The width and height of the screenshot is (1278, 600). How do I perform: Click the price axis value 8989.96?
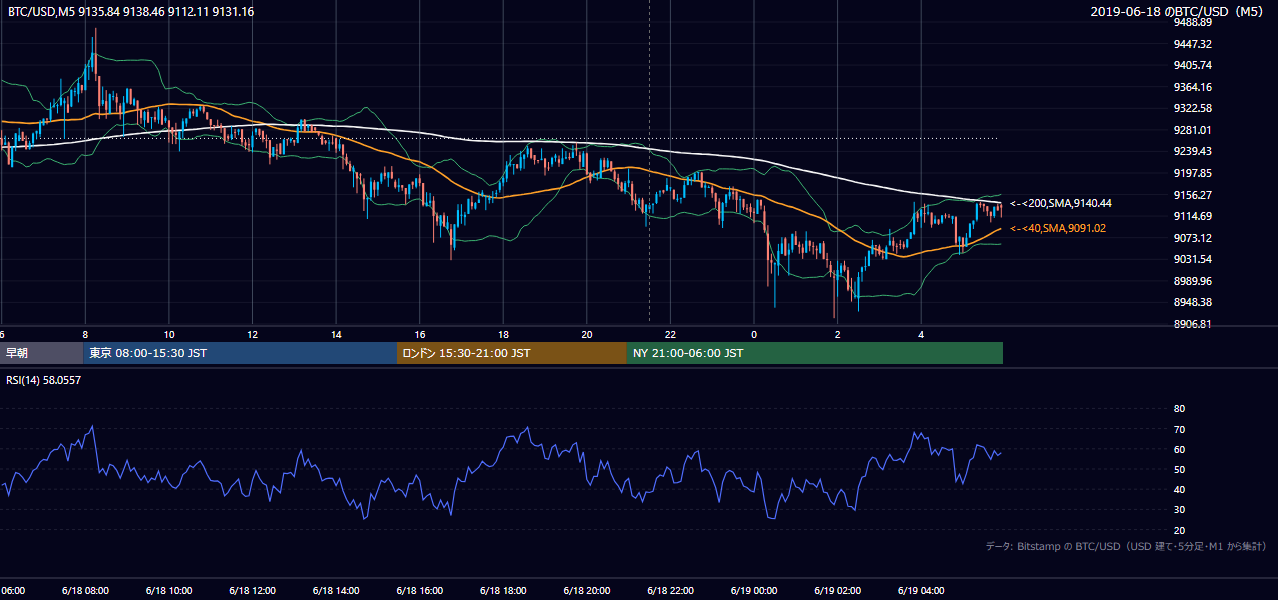pyautogui.click(x=1193, y=281)
